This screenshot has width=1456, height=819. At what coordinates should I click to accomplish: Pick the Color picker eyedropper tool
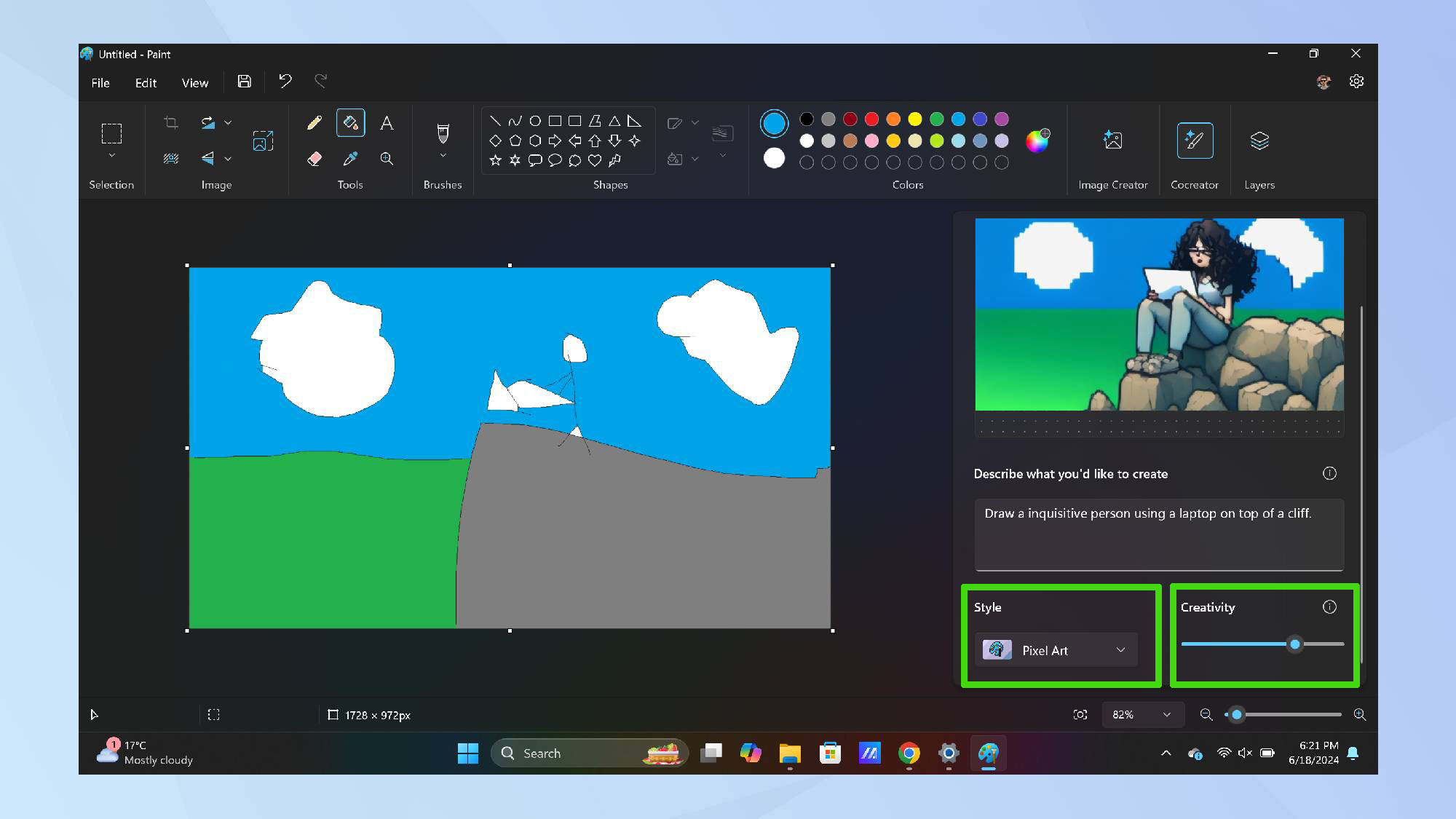pyautogui.click(x=350, y=159)
